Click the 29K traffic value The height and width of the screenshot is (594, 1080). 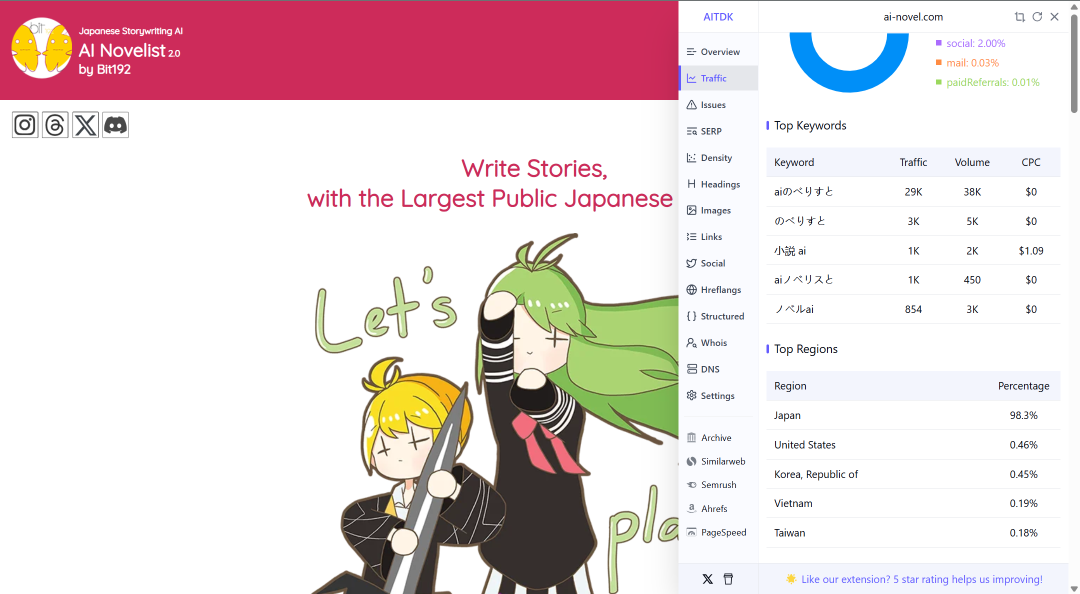point(913,192)
